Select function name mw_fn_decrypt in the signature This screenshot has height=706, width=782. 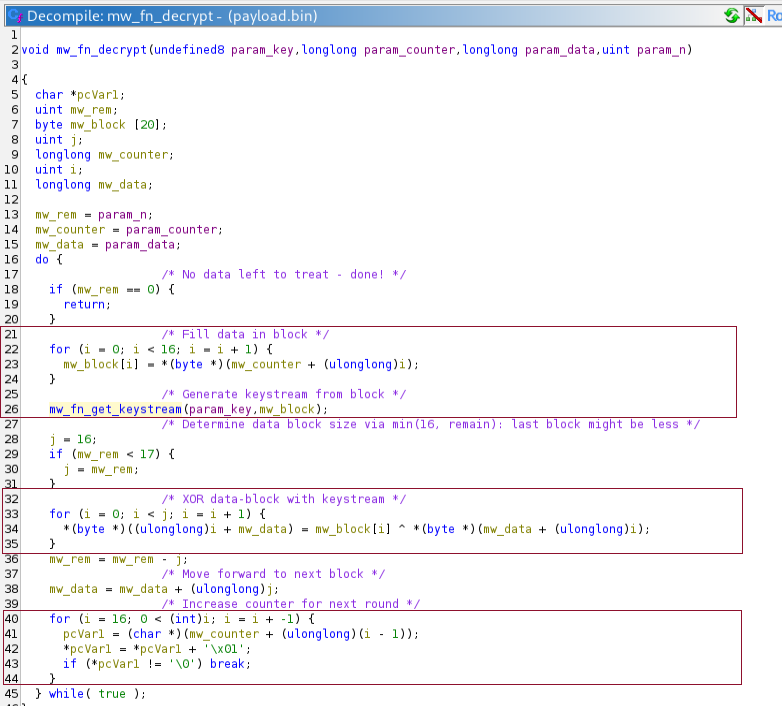tap(101, 50)
